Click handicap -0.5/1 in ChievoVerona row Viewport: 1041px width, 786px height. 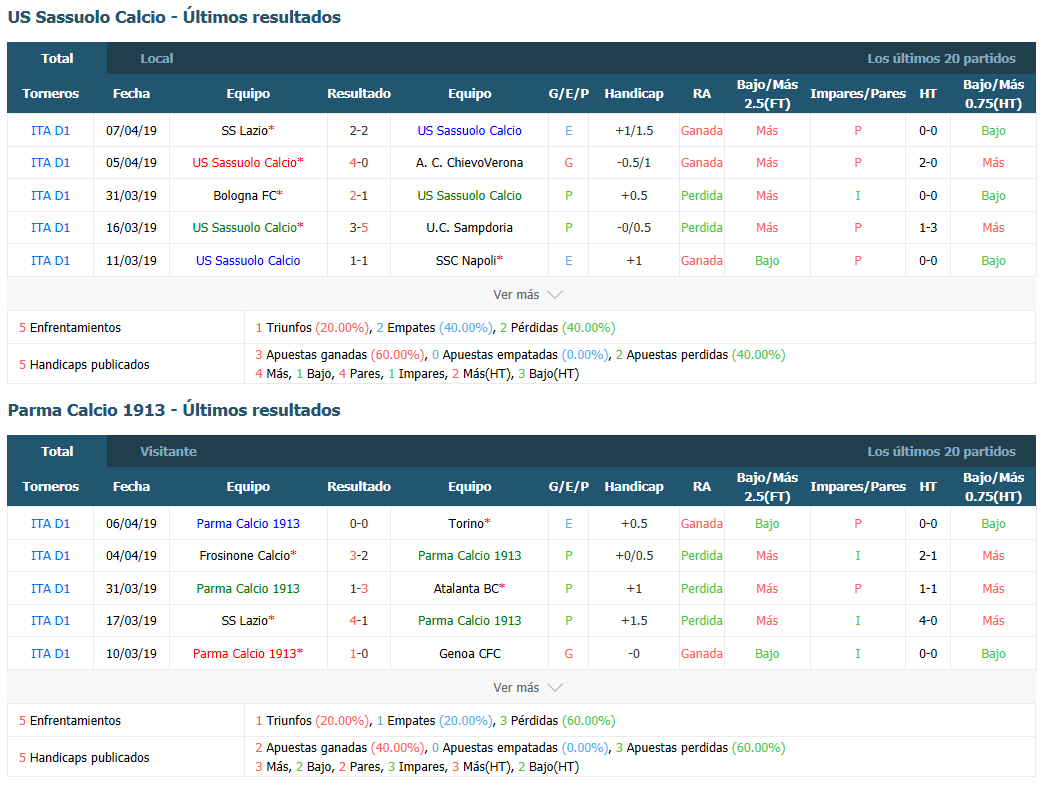[634, 163]
